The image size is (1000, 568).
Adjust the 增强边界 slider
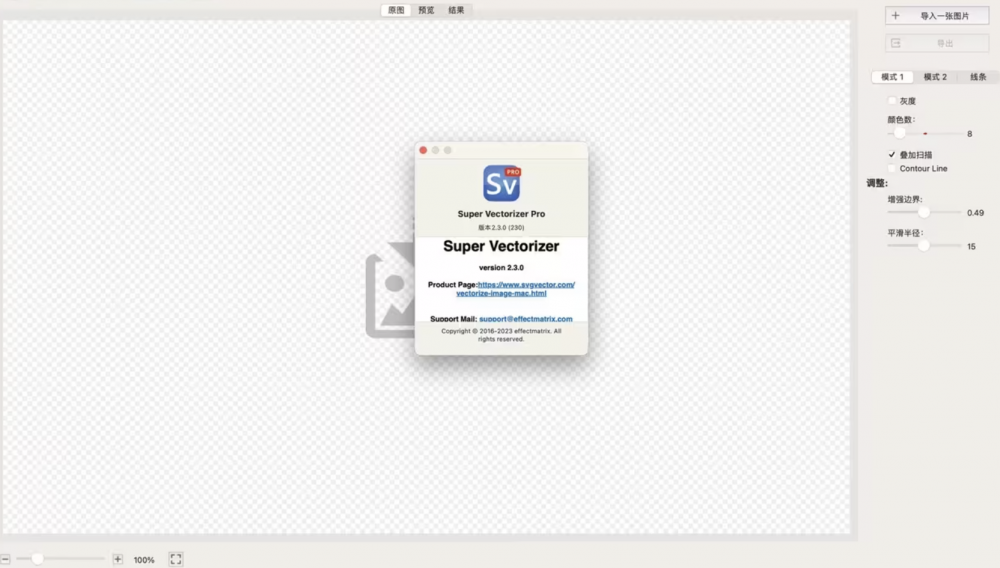click(x=923, y=212)
